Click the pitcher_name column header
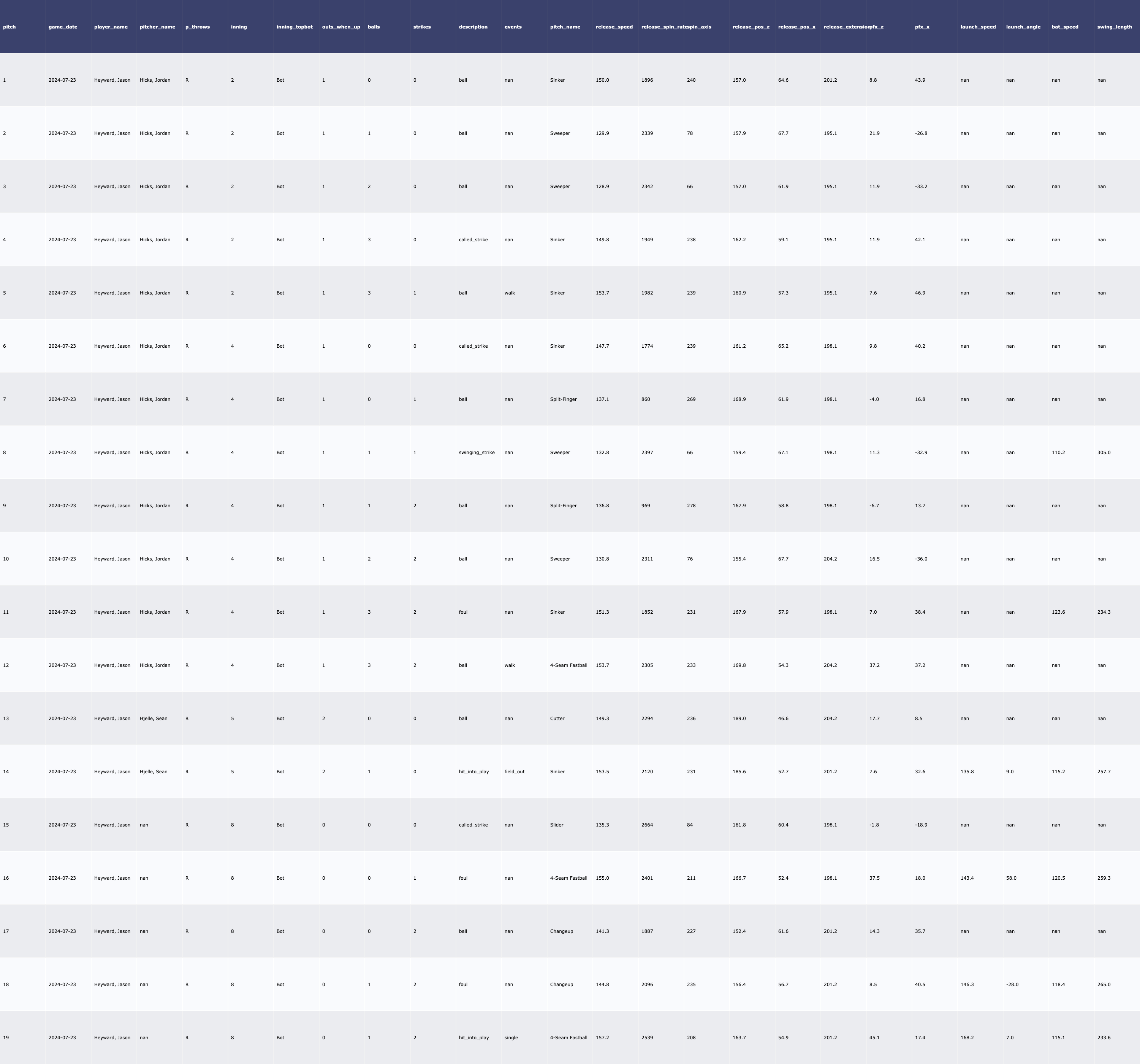 point(157,27)
